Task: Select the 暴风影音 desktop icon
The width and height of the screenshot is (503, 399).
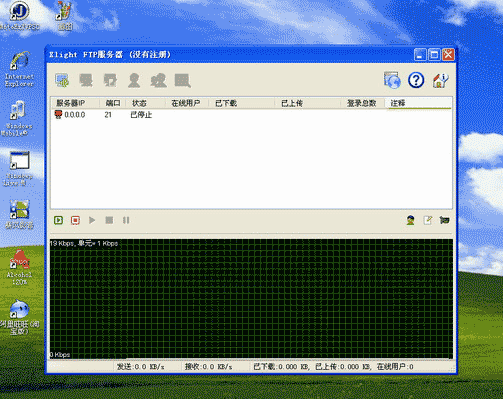Action: (x=19, y=214)
